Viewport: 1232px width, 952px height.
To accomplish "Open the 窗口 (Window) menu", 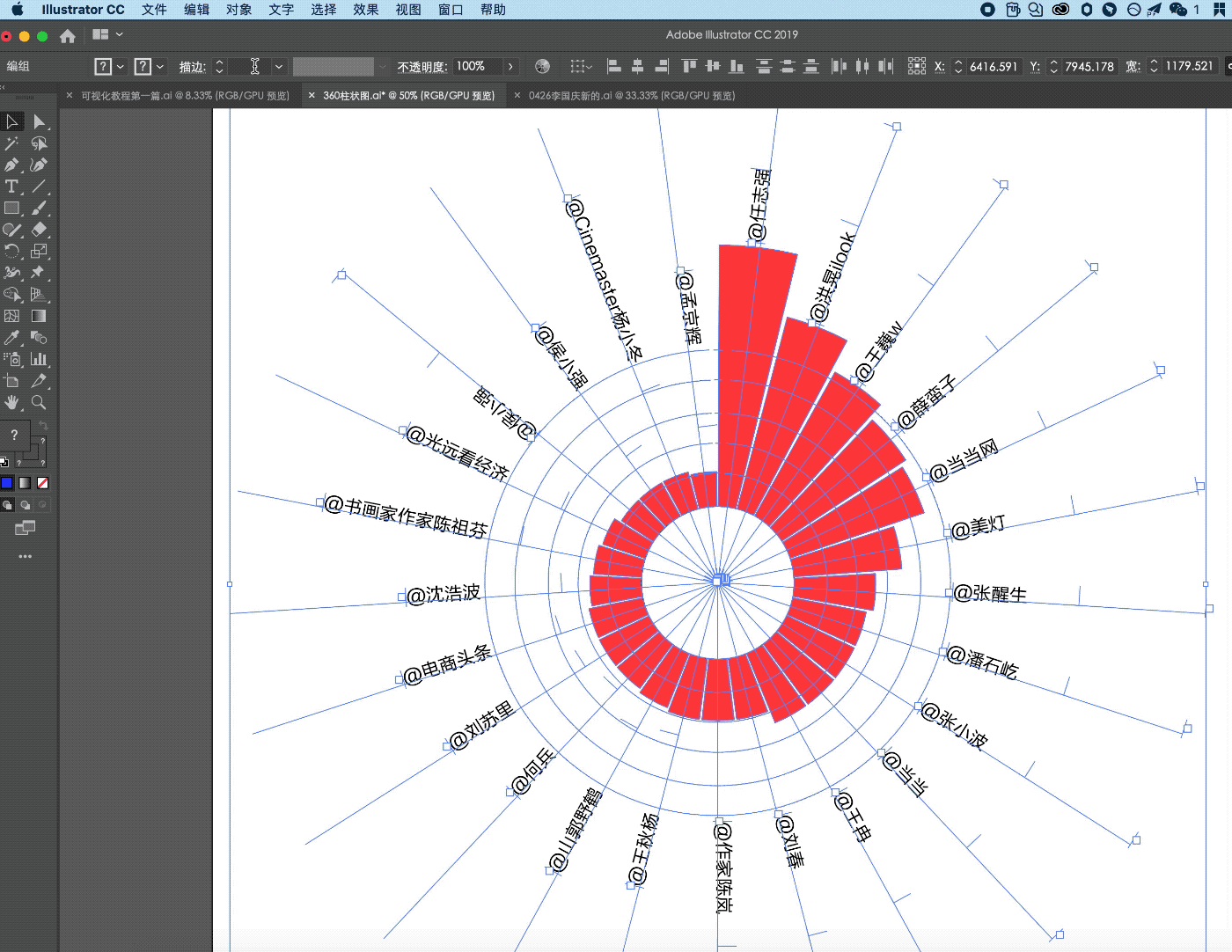I will pyautogui.click(x=450, y=10).
